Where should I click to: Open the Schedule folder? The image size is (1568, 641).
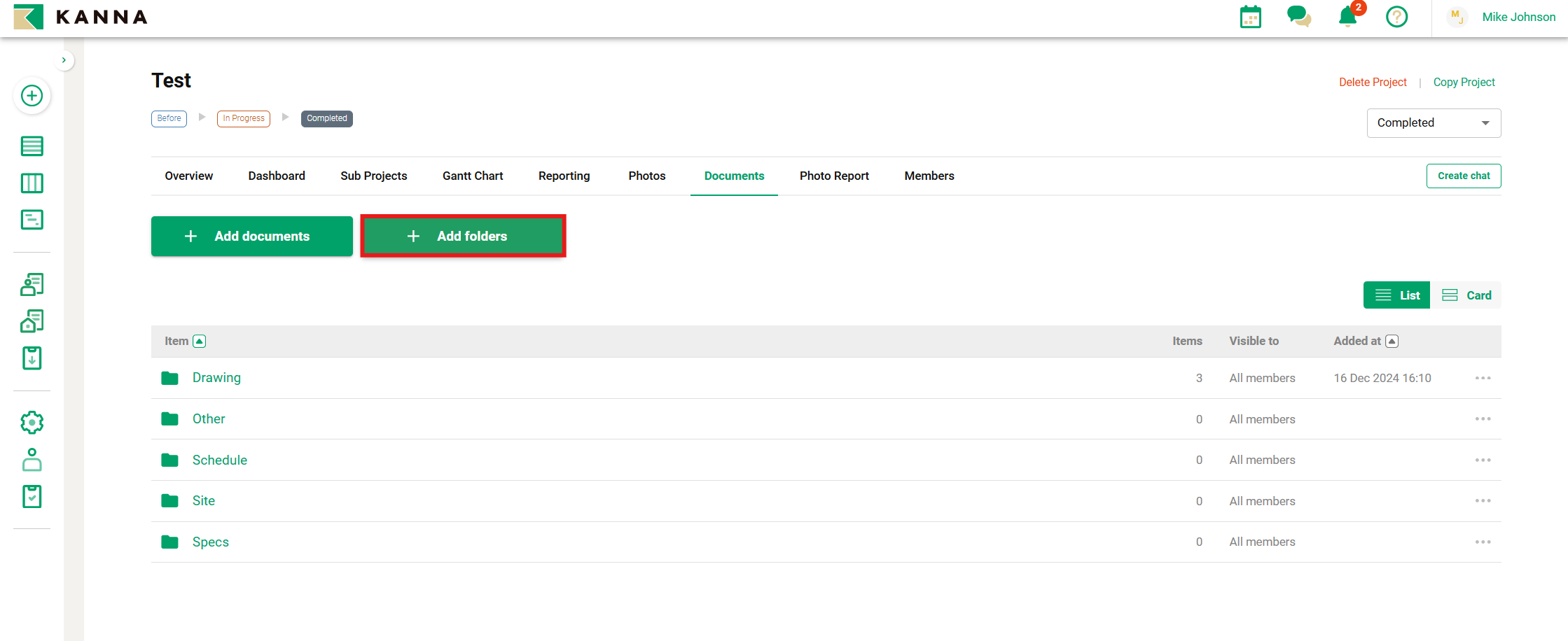point(219,460)
